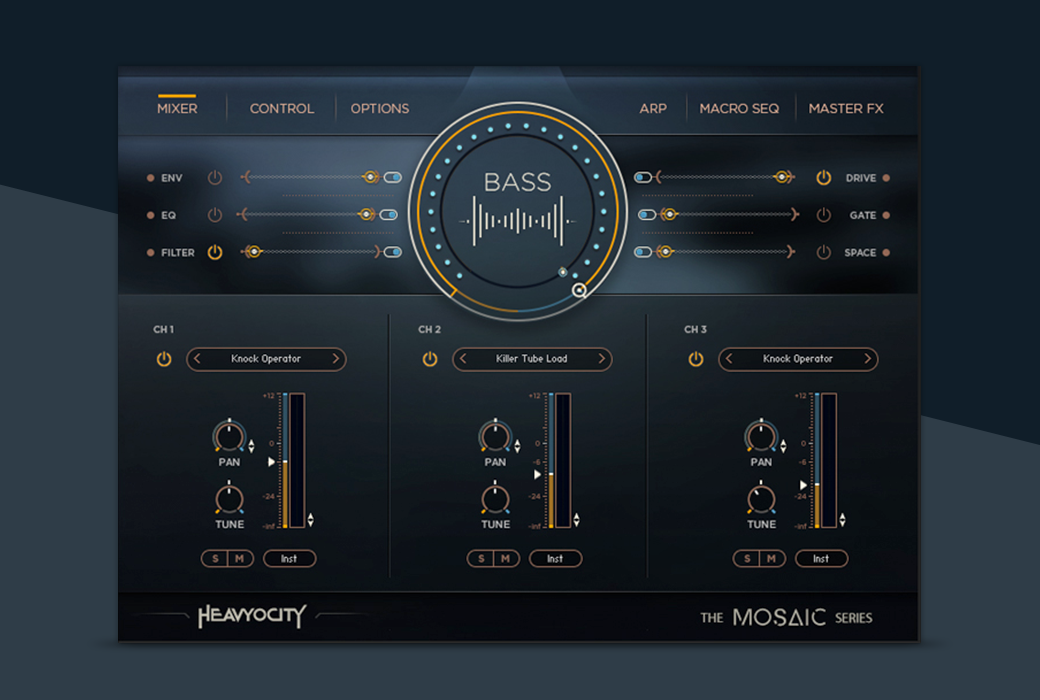Click the dot beside ENV label
Screen dimensions: 1040x700
151,178
